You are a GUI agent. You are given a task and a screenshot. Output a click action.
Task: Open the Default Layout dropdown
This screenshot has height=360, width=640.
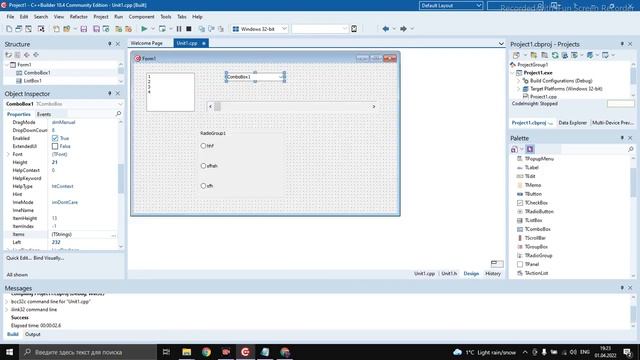click(x=479, y=6)
